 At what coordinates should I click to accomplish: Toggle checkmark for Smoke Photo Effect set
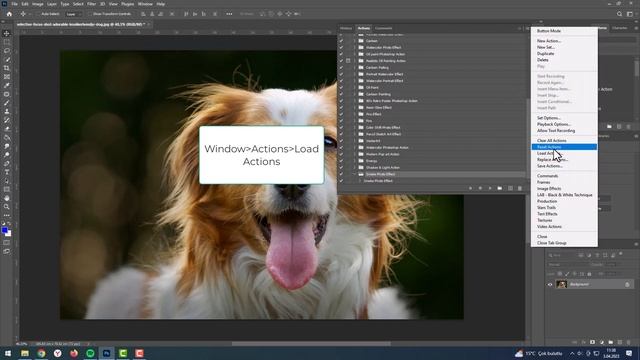[x=341, y=174]
